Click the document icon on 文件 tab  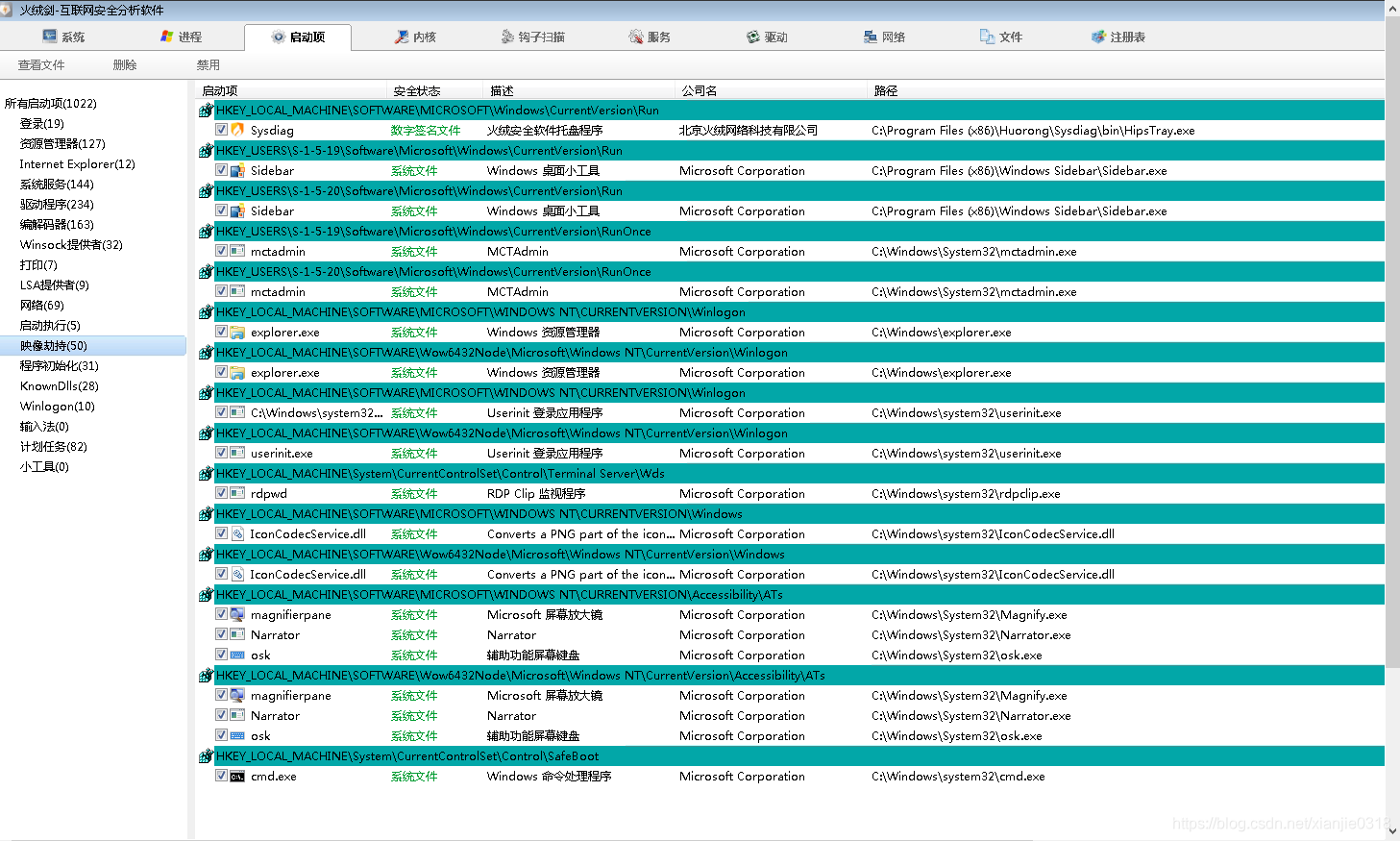click(x=987, y=37)
